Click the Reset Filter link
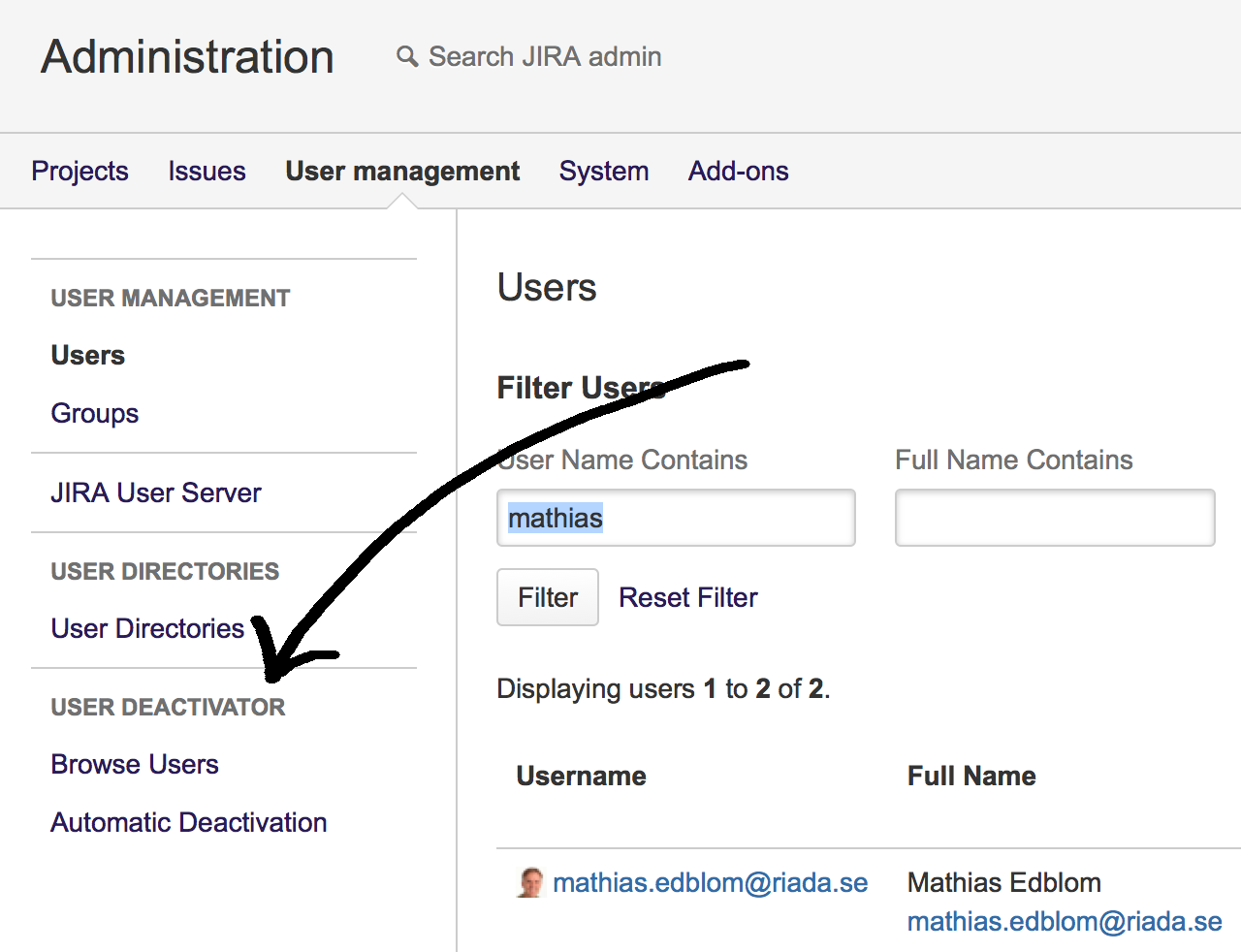 coord(688,597)
